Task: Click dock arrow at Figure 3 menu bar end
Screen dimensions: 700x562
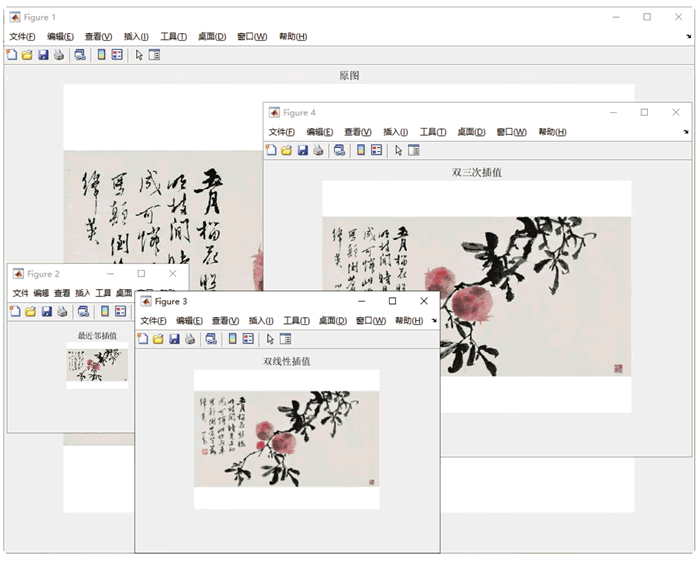Action: coord(433,321)
